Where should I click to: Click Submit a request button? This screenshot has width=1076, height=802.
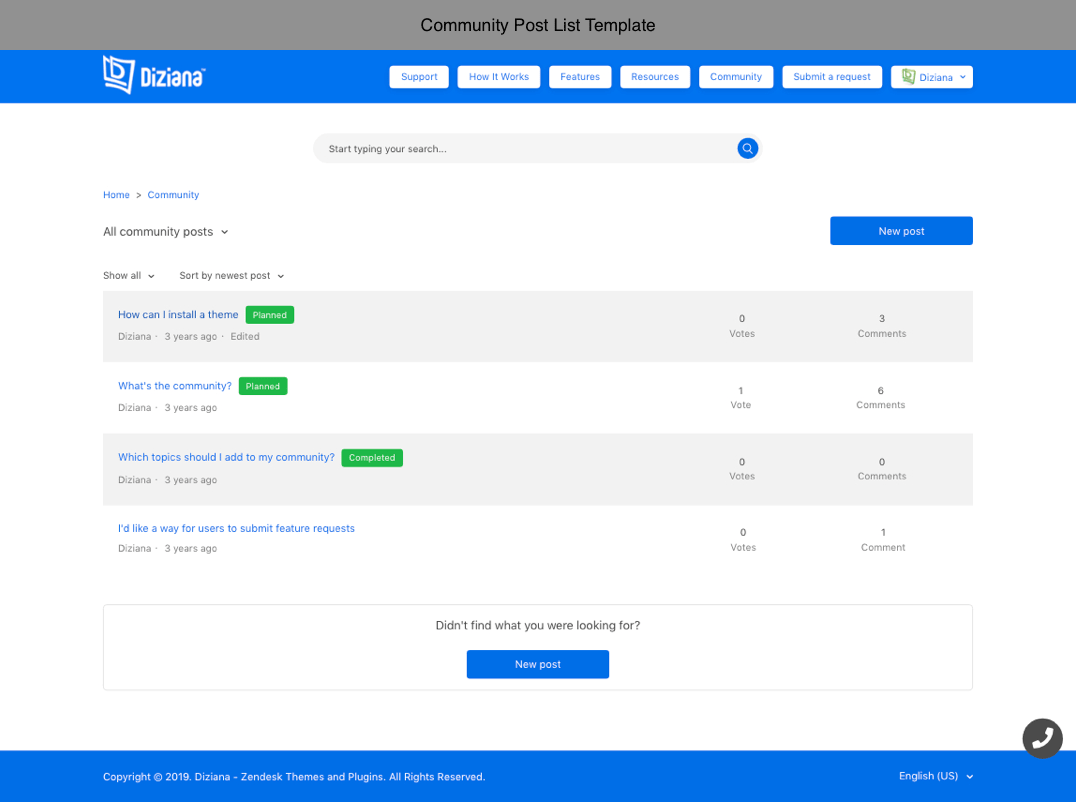(831, 77)
